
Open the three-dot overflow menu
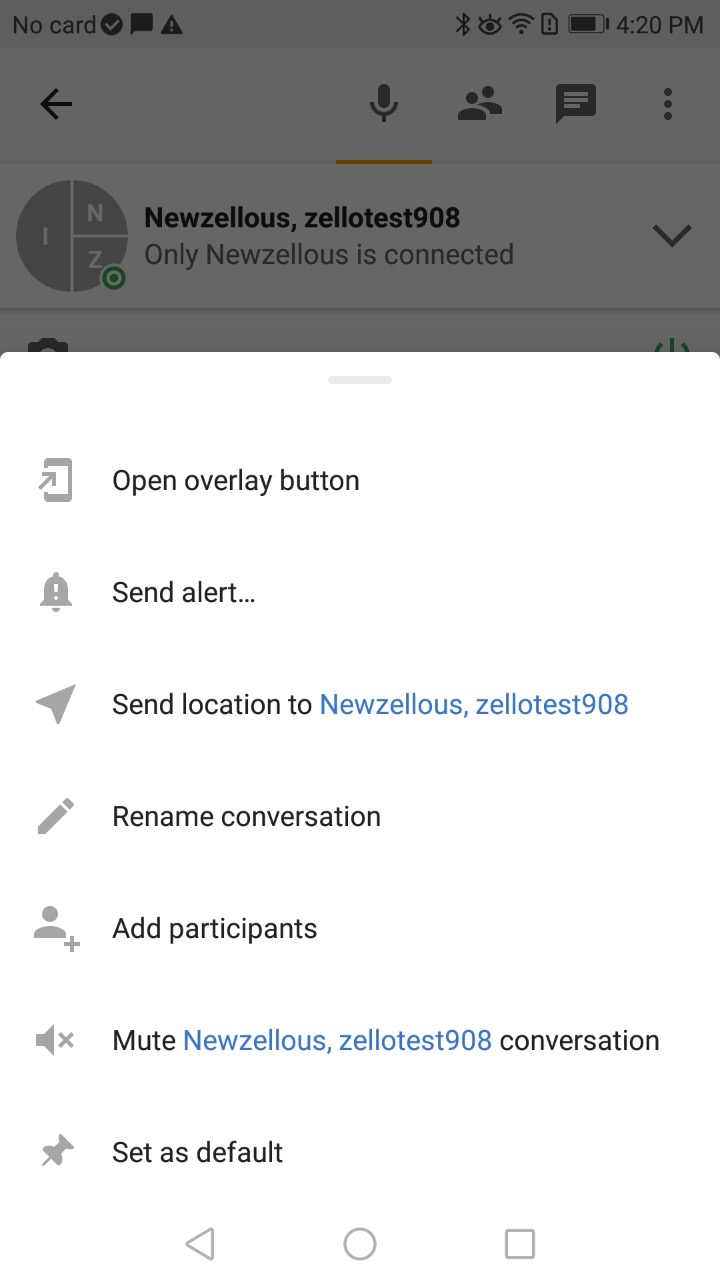click(668, 104)
